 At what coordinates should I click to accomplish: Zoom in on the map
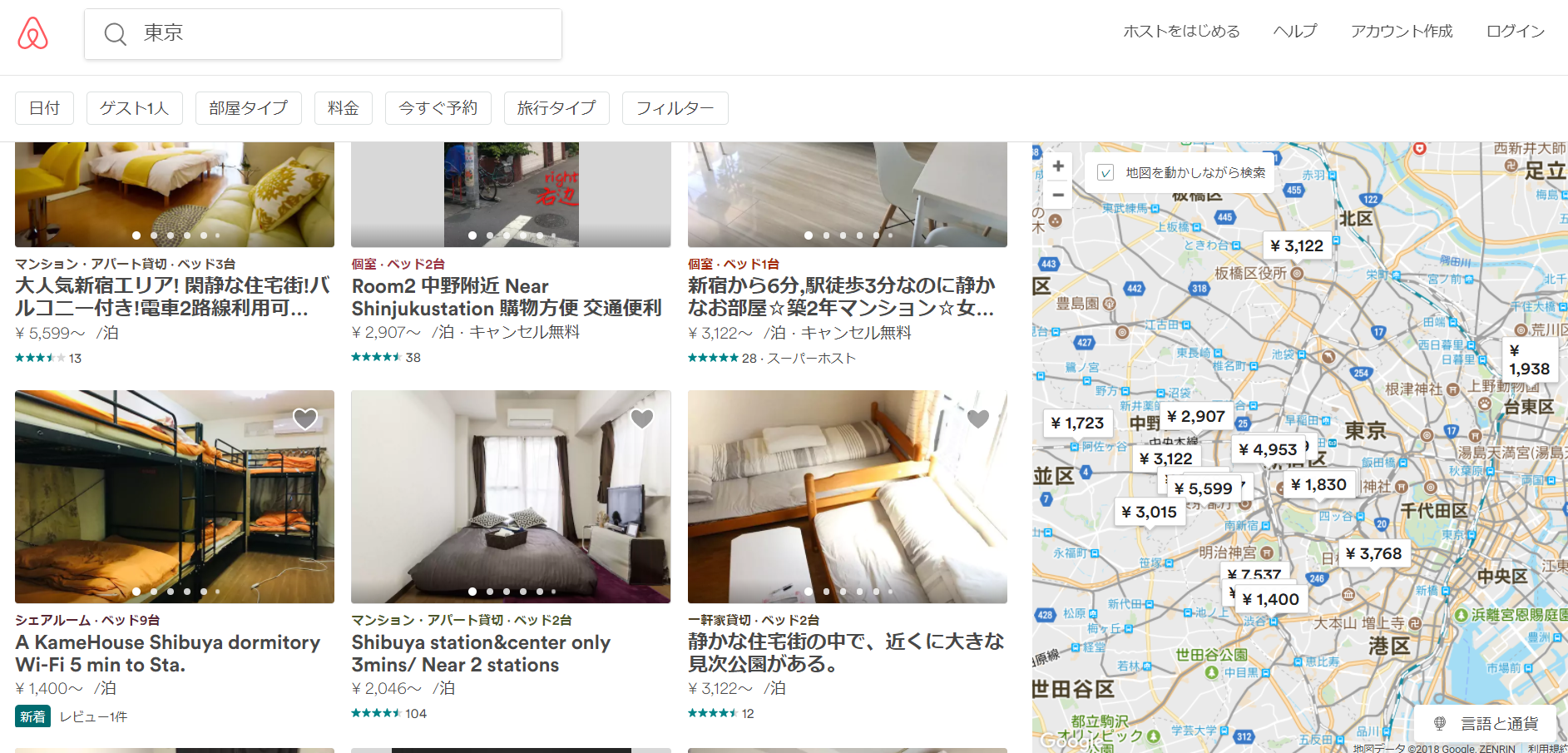1058,166
